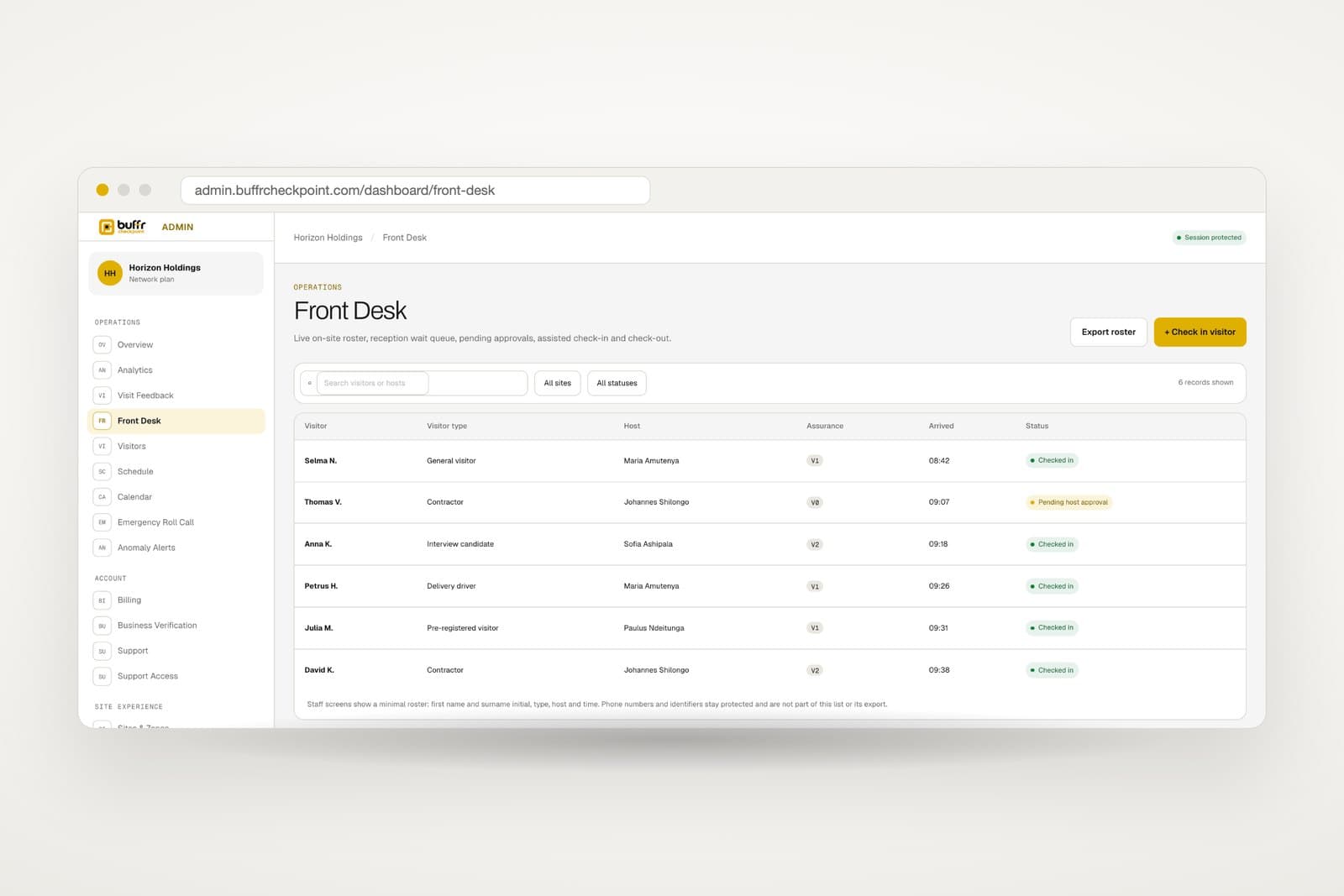Open the Front Desk sidebar item
Image resolution: width=1344 pixels, height=896 pixels.
coord(176,421)
